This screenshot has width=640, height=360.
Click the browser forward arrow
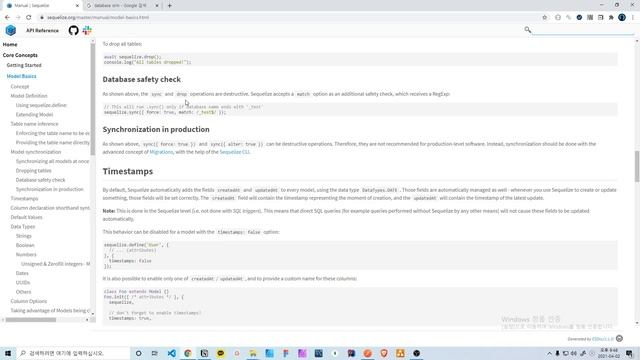click(x=18, y=18)
